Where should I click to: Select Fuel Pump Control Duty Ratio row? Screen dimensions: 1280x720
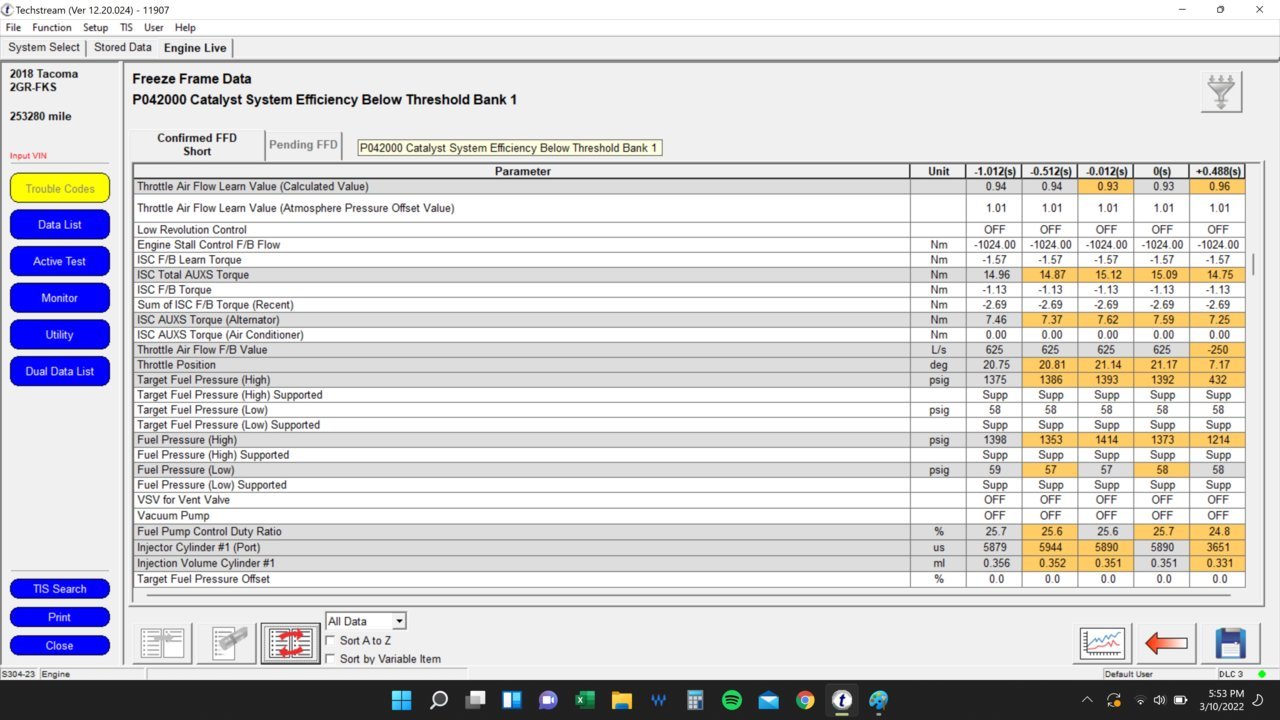click(690, 532)
